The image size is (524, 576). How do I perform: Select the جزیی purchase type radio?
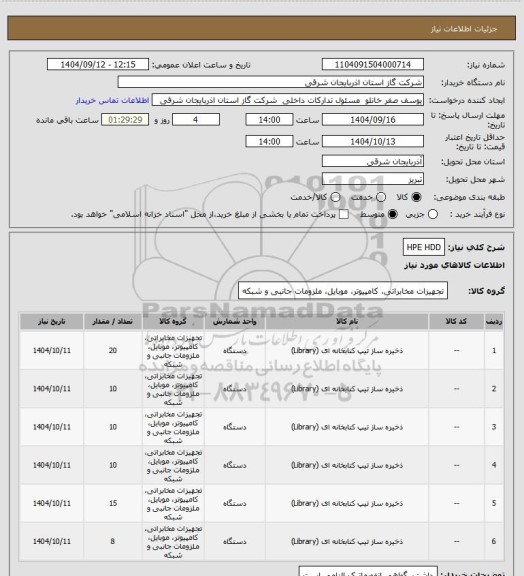pyautogui.click(x=433, y=214)
